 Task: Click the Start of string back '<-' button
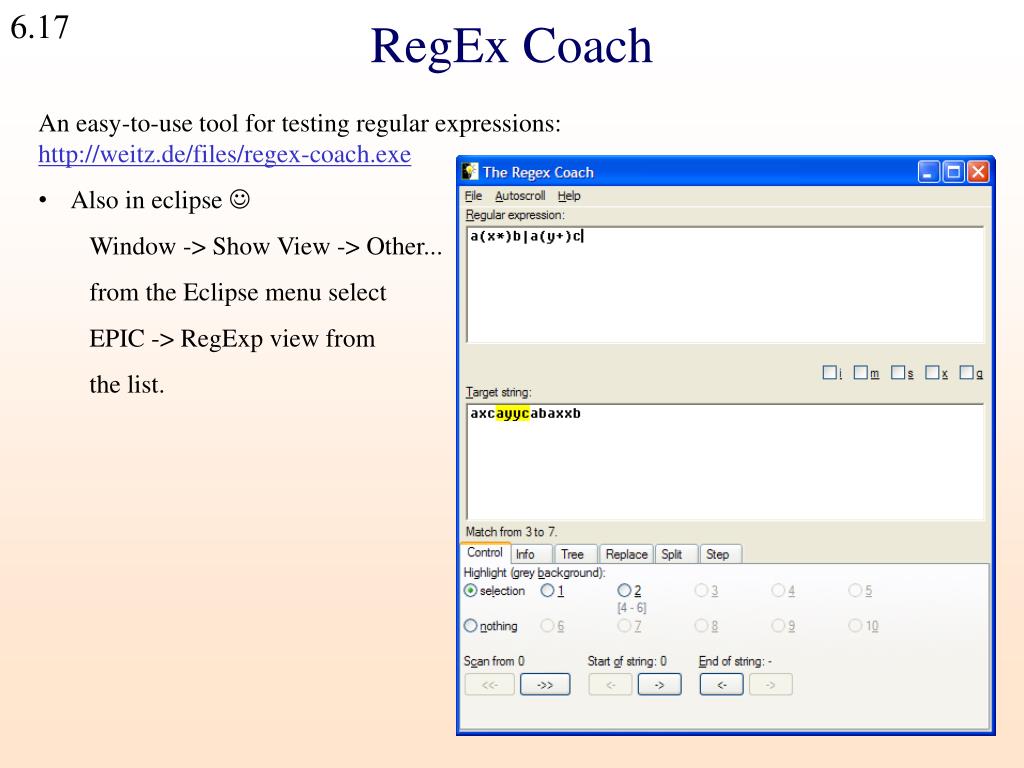coord(610,684)
